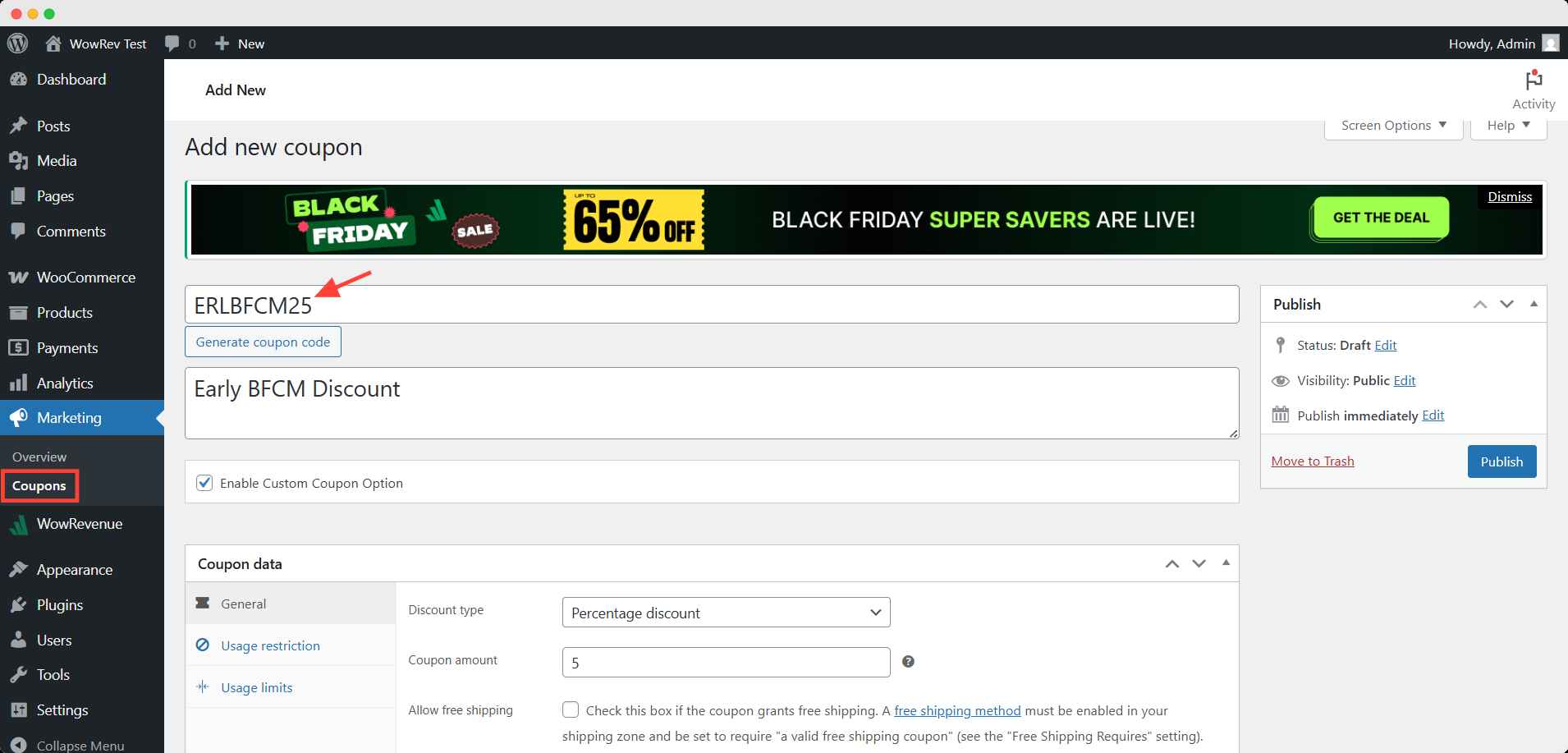1568x753 pixels.
Task: Click inside the Coupon amount field
Action: point(725,661)
